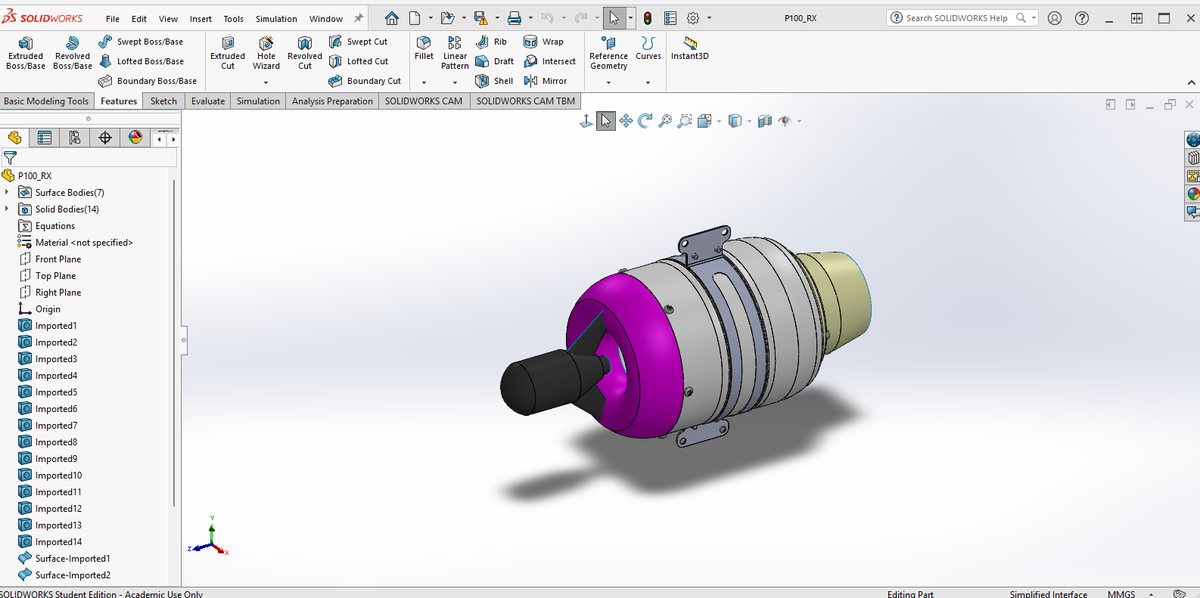Select the Extruded Boss/Base tool

25,54
